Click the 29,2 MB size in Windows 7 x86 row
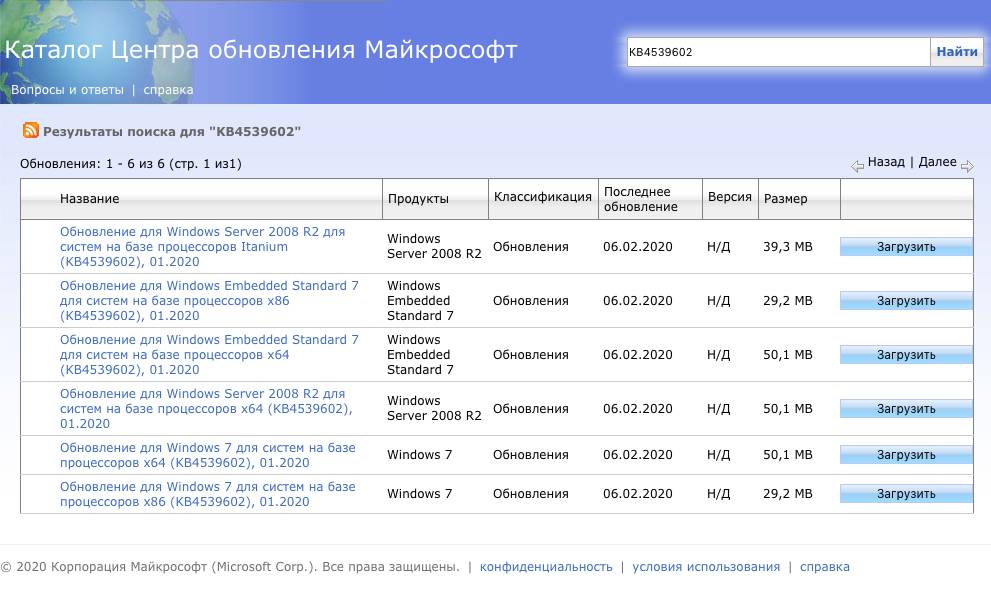Image resolution: width=991 pixels, height=594 pixels. [x=787, y=494]
